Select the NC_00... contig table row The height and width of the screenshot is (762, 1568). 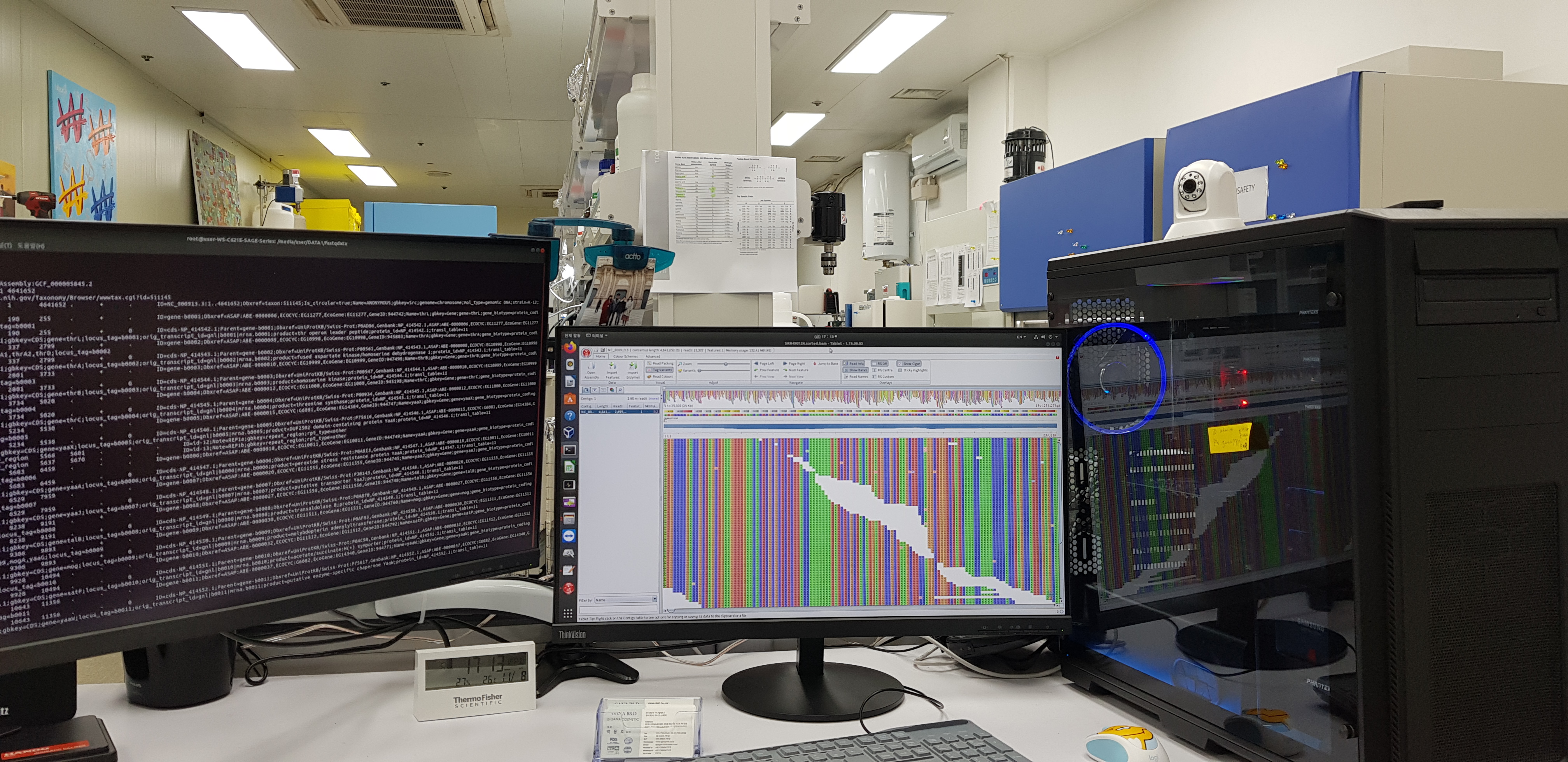pos(619,412)
